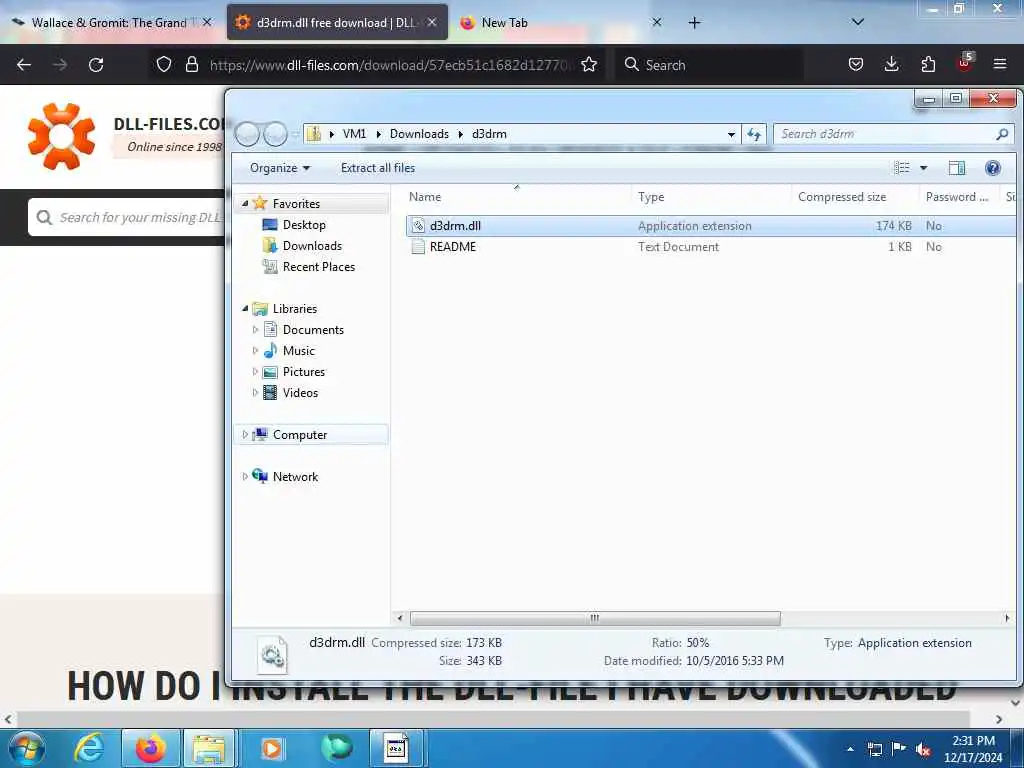1024x768 pixels.
Task: Refresh the Explorer folder view
Action: 754,134
